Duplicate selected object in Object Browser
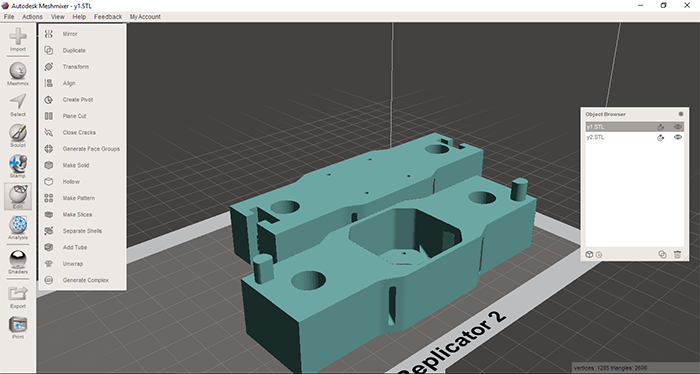The width and height of the screenshot is (700, 374). click(662, 254)
